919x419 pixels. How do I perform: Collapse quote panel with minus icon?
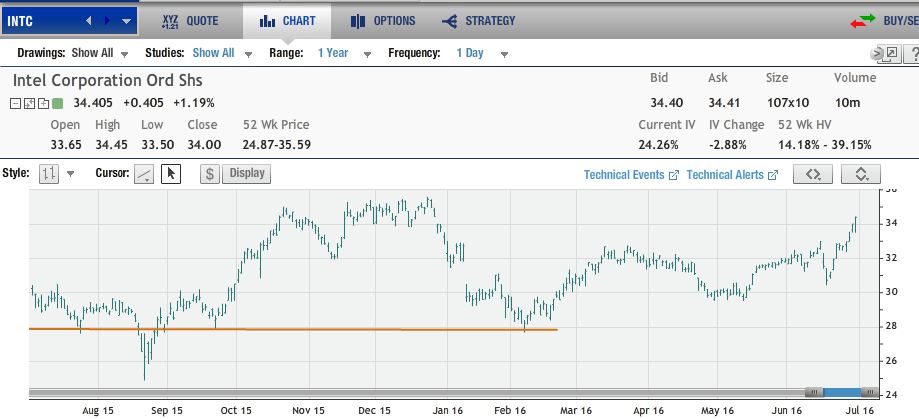16,104
